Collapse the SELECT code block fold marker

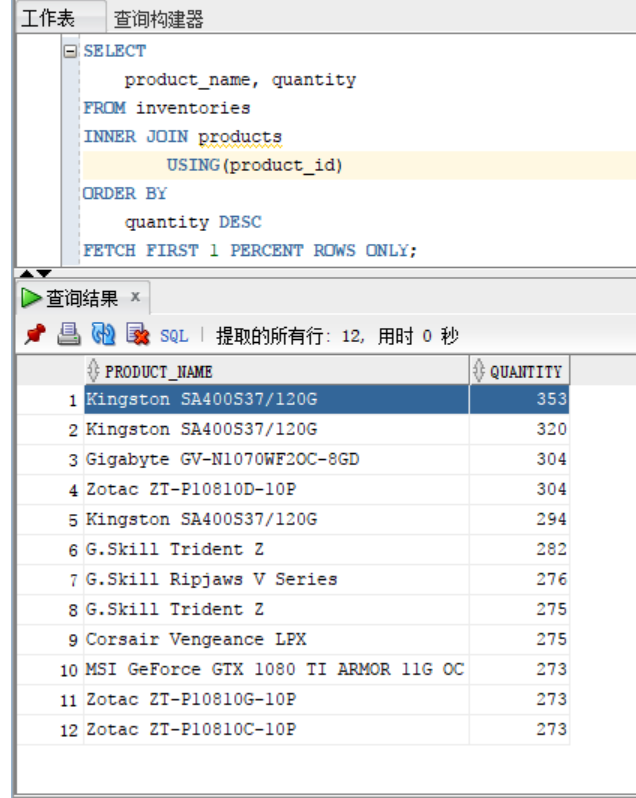(x=70, y=51)
